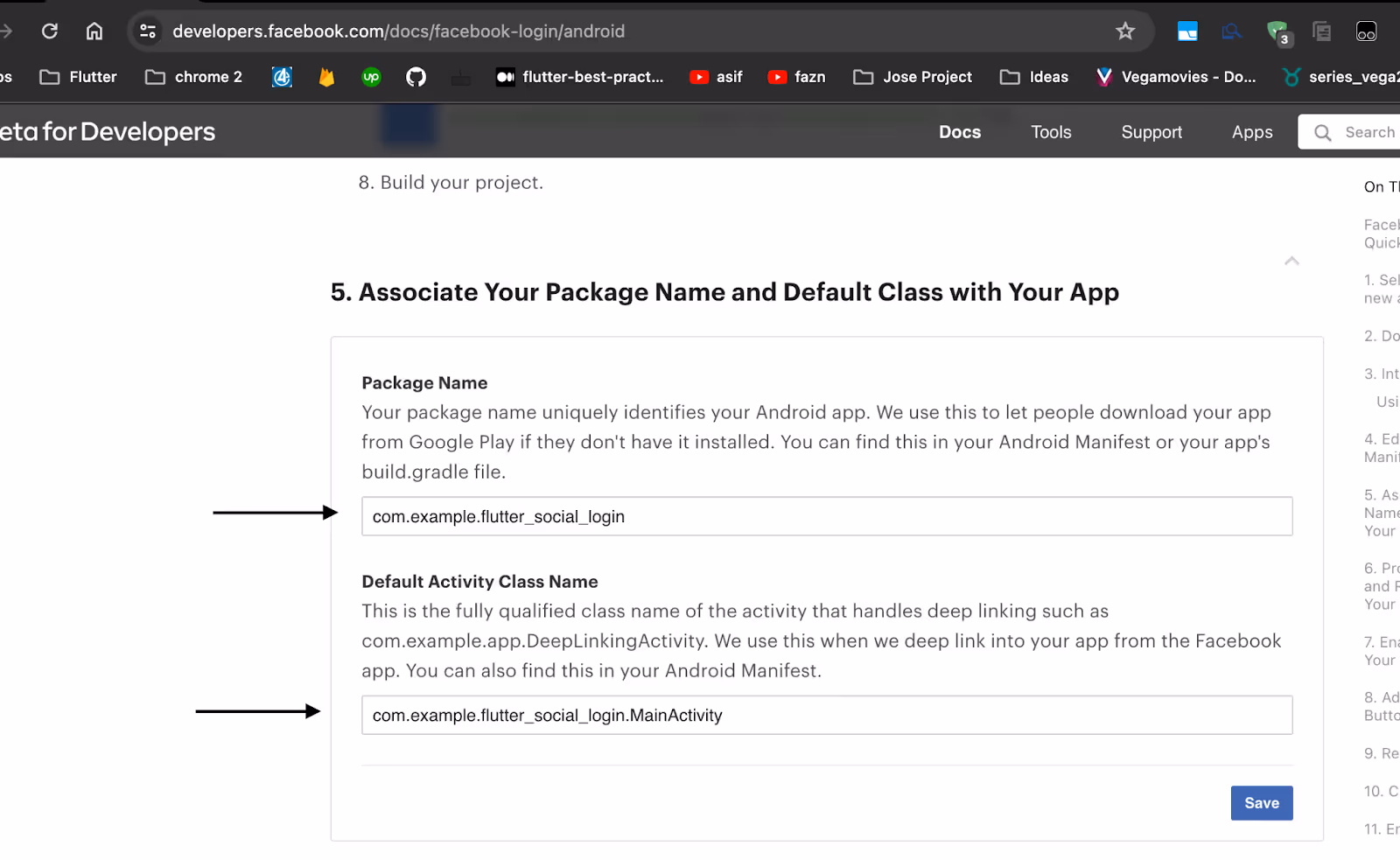This screenshot has height=860, width=1400.
Task: Collapse section 5 with the chevron
Action: (x=1291, y=261)
